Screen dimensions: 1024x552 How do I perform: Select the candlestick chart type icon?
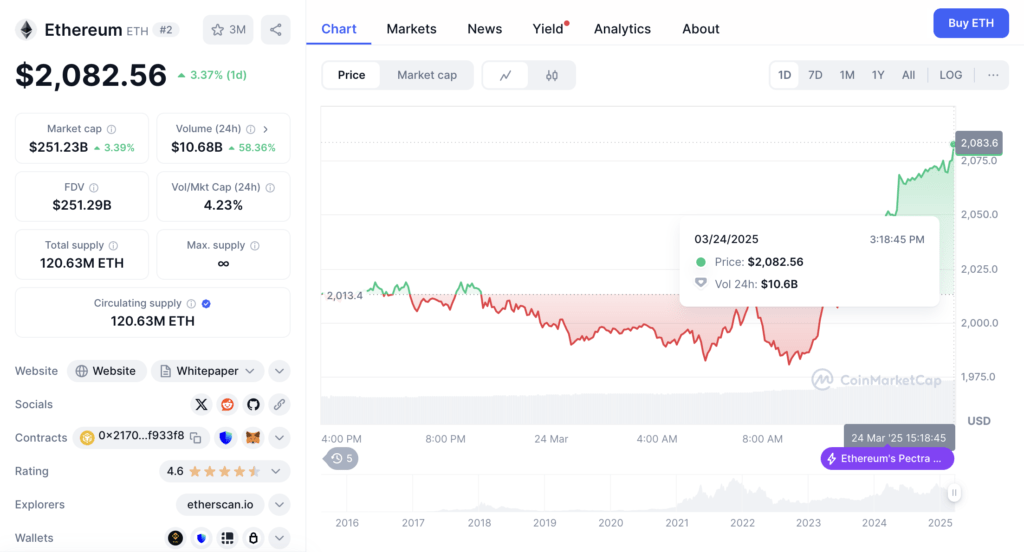pos(552,75)
